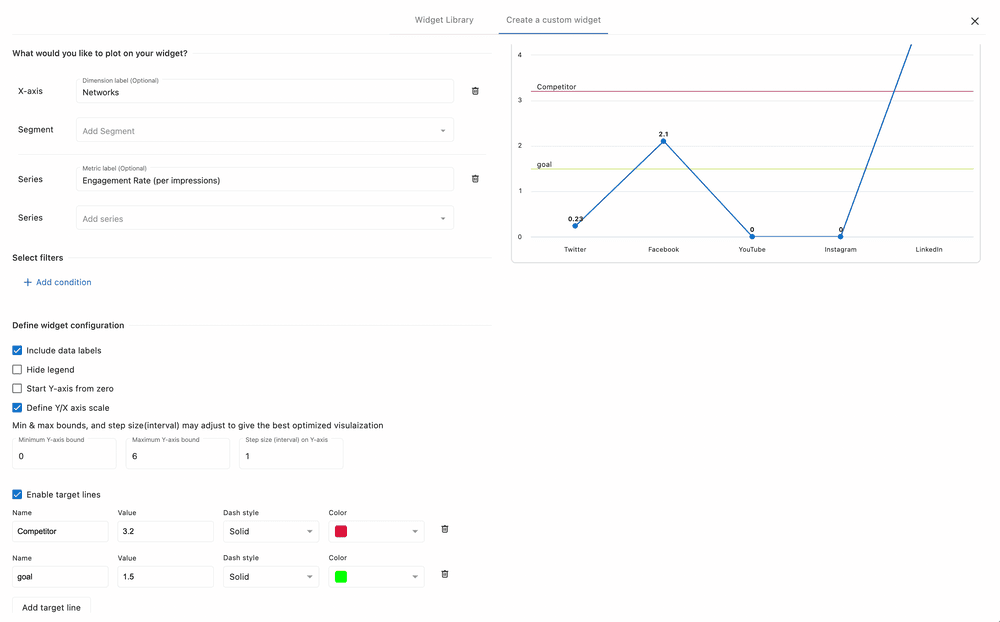
Task: Open the red Competitor color swatch
Action: pyautogui.click(x=341, y=532)
